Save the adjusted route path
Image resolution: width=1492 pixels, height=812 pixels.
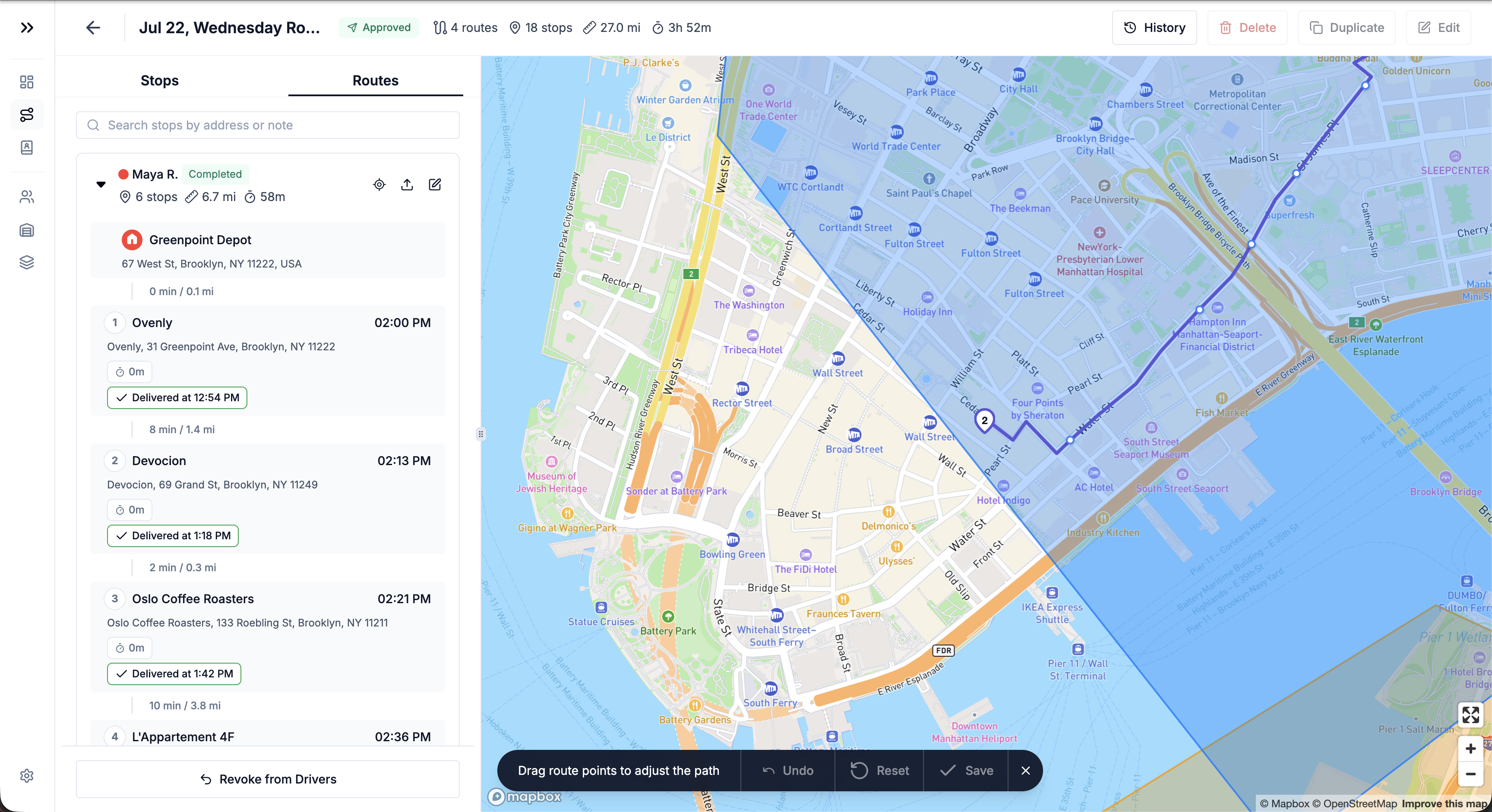[x=966, y=770]
